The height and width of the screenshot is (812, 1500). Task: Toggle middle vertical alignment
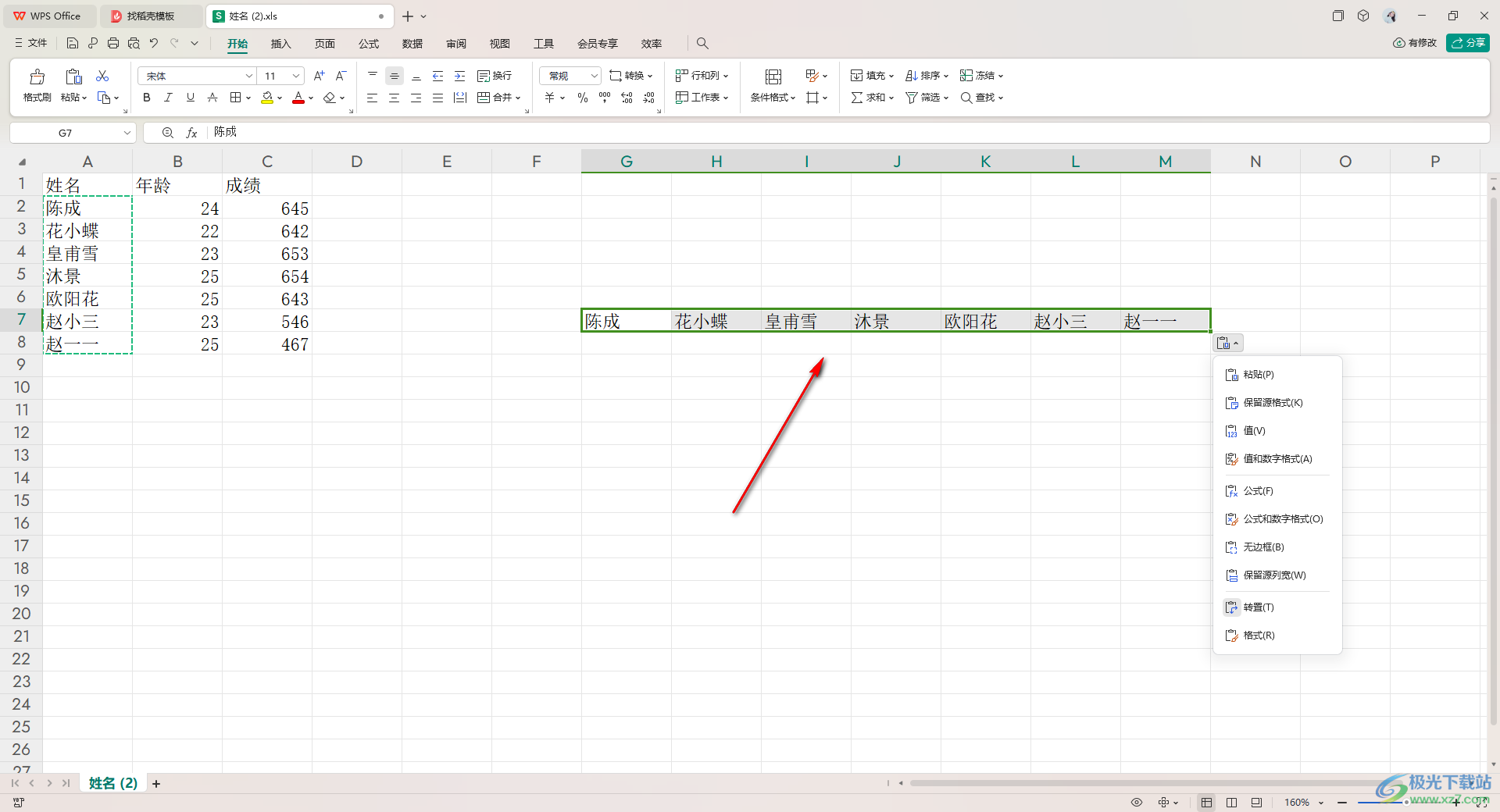click(x=395, y=76)
